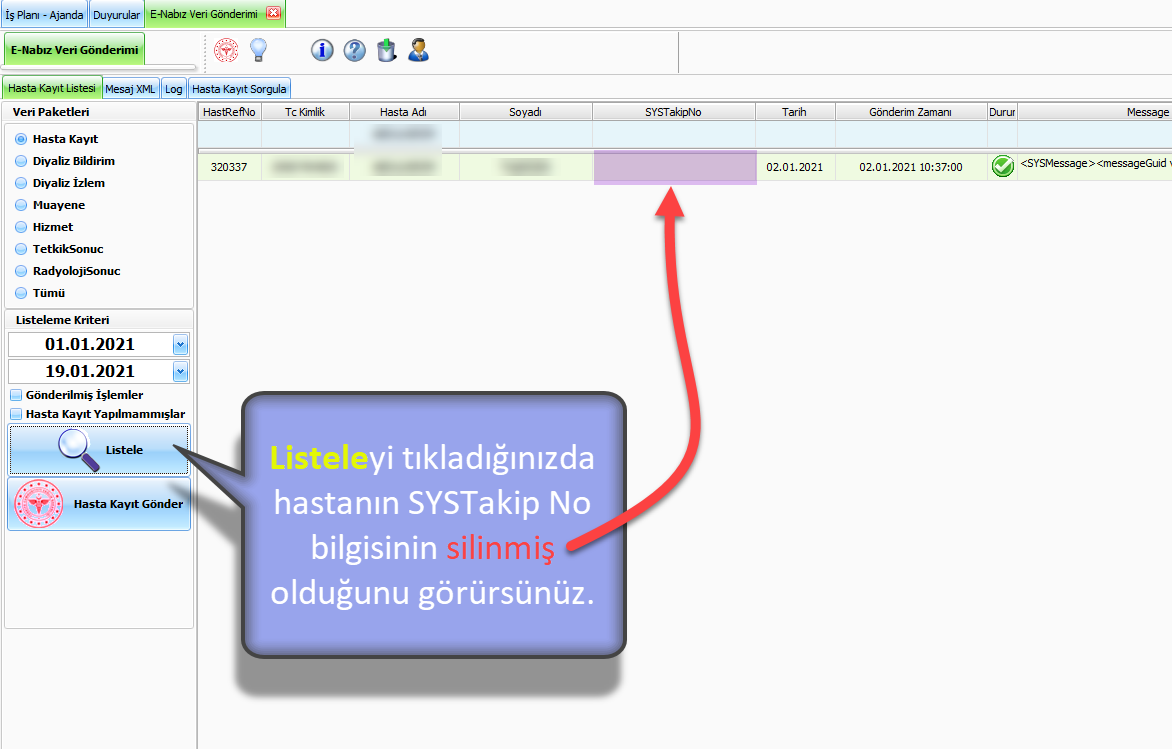Switch to the İş Planı - Ajanda tab
The height and width of the screenshot is (749, 1172).
tap(44, 15)
